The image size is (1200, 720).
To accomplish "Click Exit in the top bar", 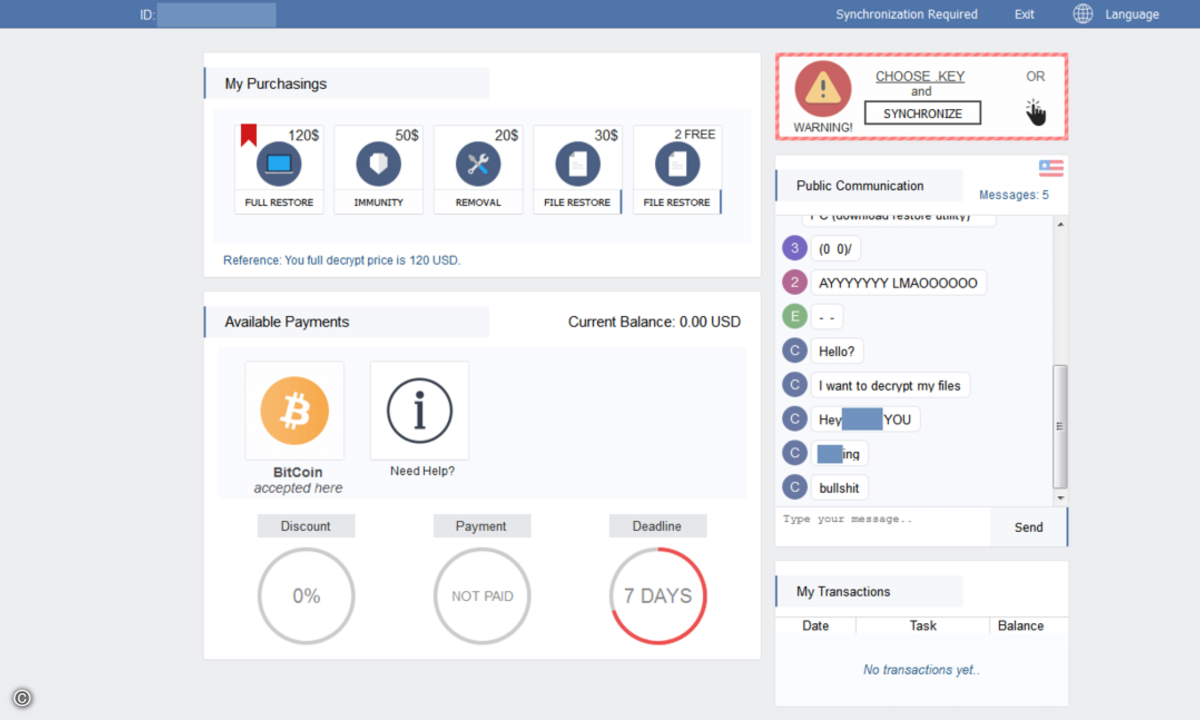I will coord(1024,14).
